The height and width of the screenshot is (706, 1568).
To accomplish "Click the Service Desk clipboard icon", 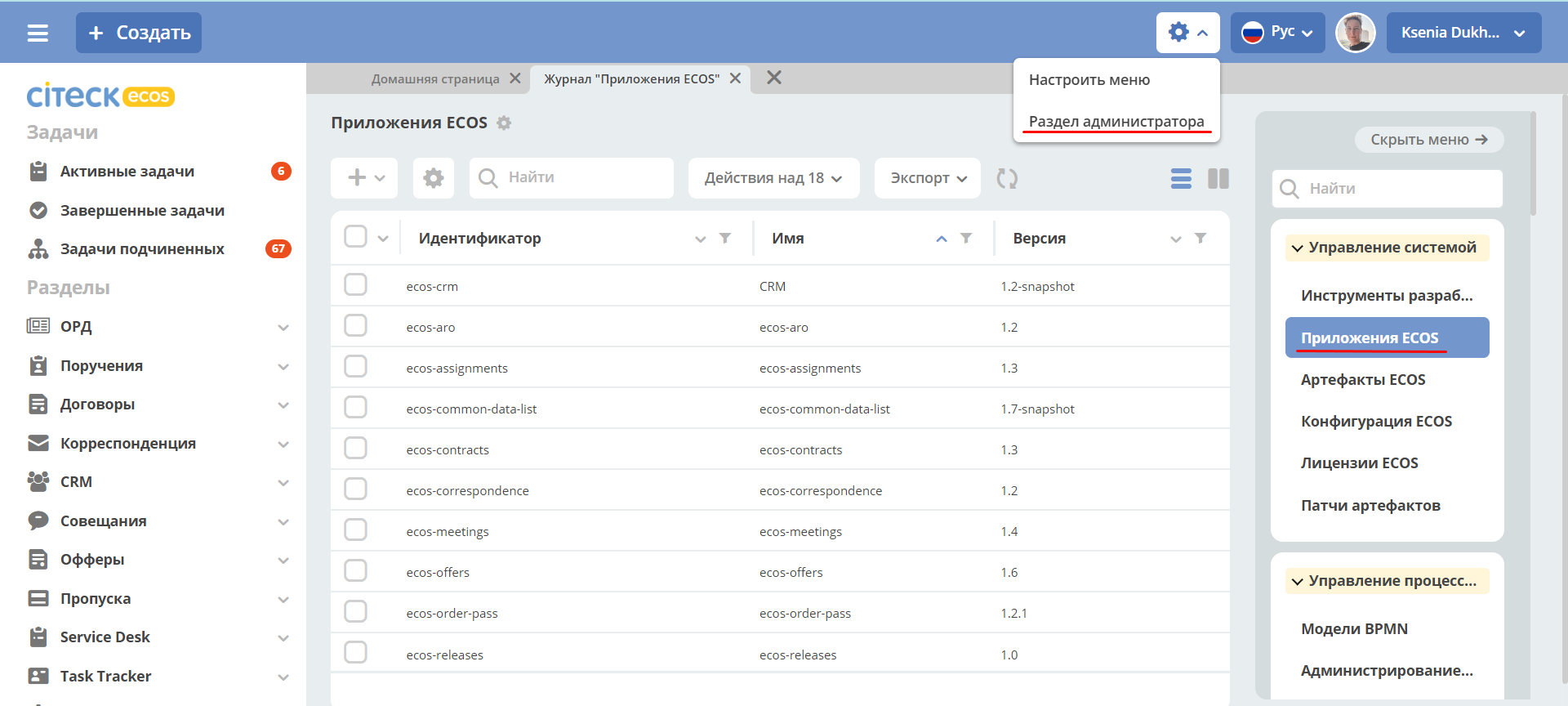I will [x=38, y=637].
